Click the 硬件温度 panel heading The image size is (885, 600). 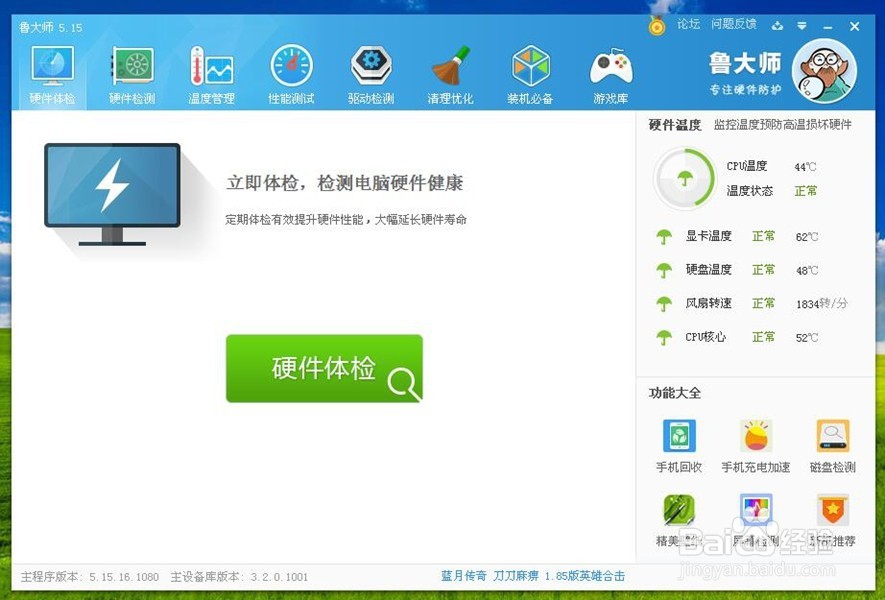coord(674,125)
